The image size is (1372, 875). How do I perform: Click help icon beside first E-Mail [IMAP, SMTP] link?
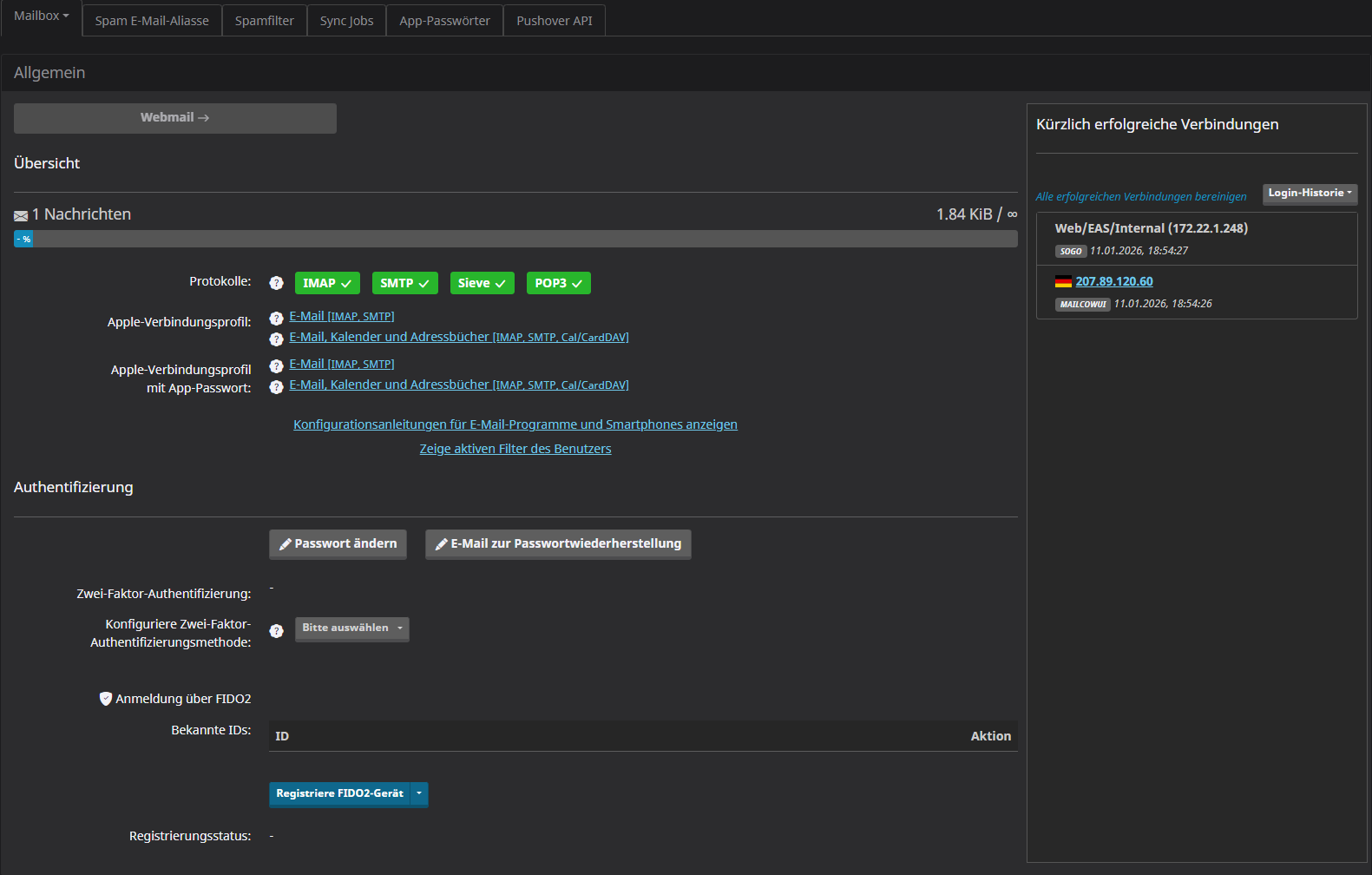pyautogui.click(x=276, y=318)
